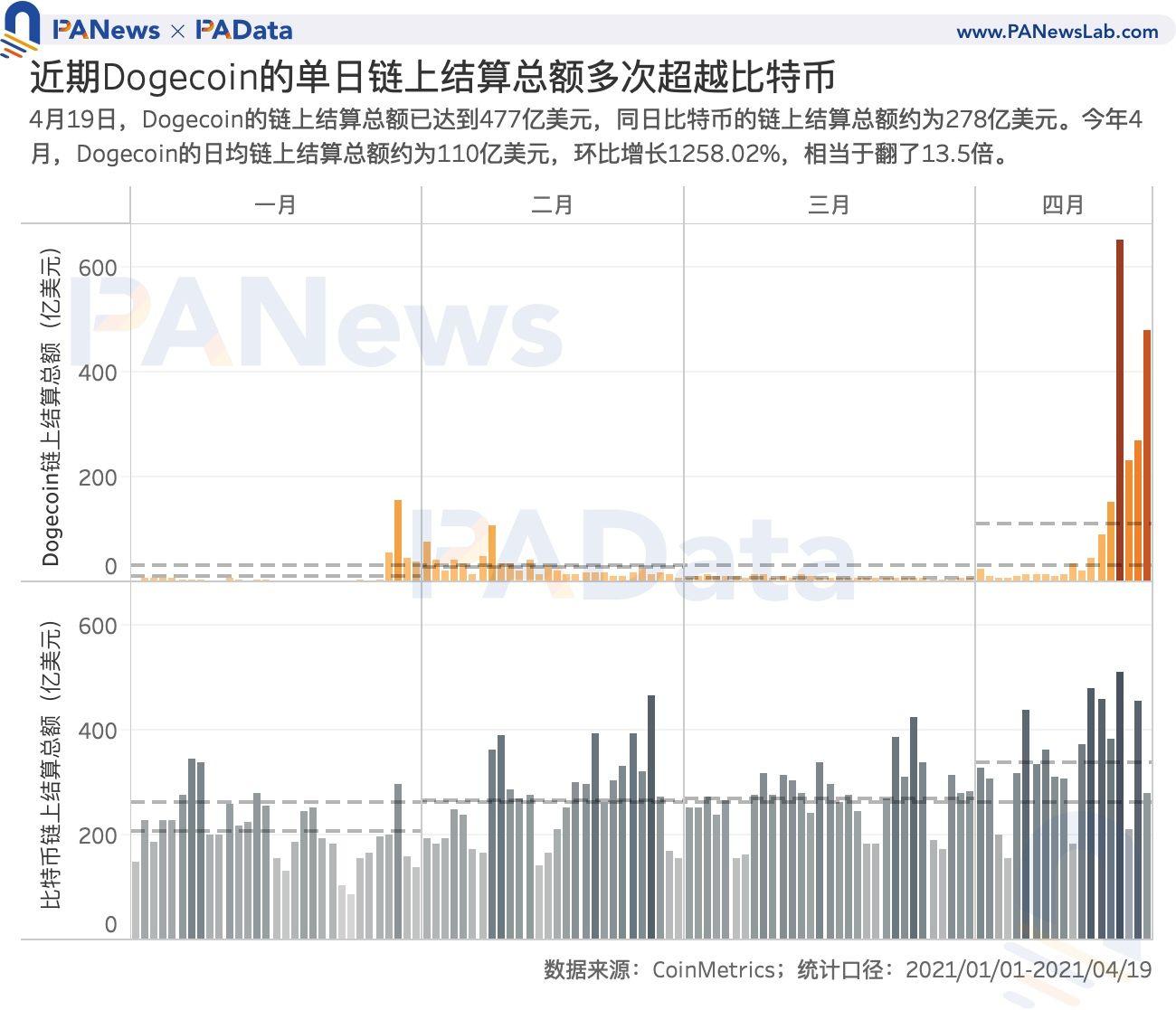
Task: Select the 四月 month column header
Action: (x=1063, y=205)
